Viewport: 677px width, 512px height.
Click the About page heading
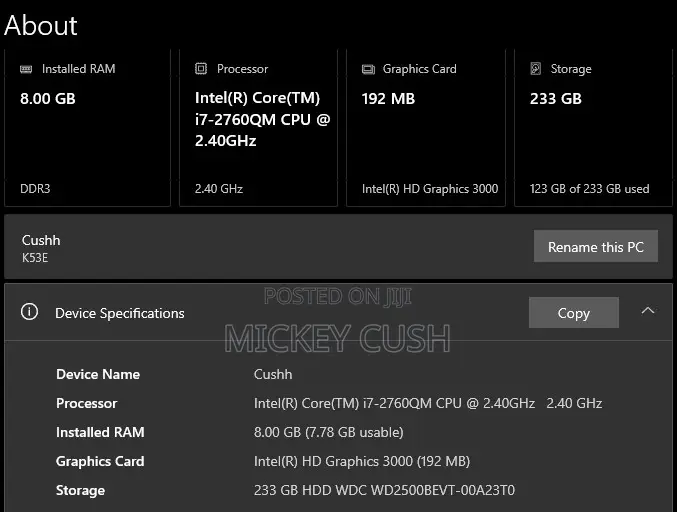(x=41, y=25)
